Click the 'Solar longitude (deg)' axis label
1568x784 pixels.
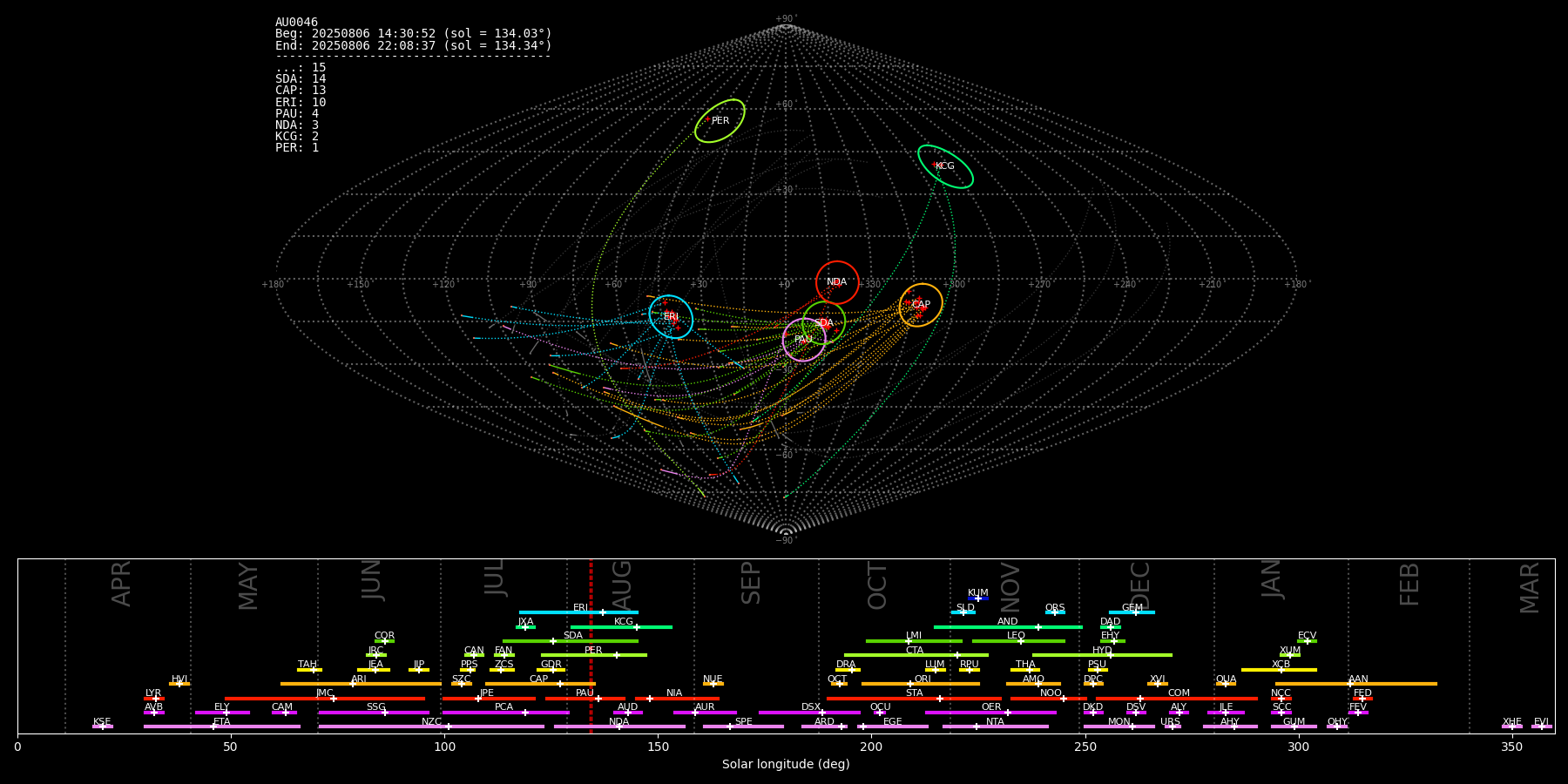click(786, 765)
